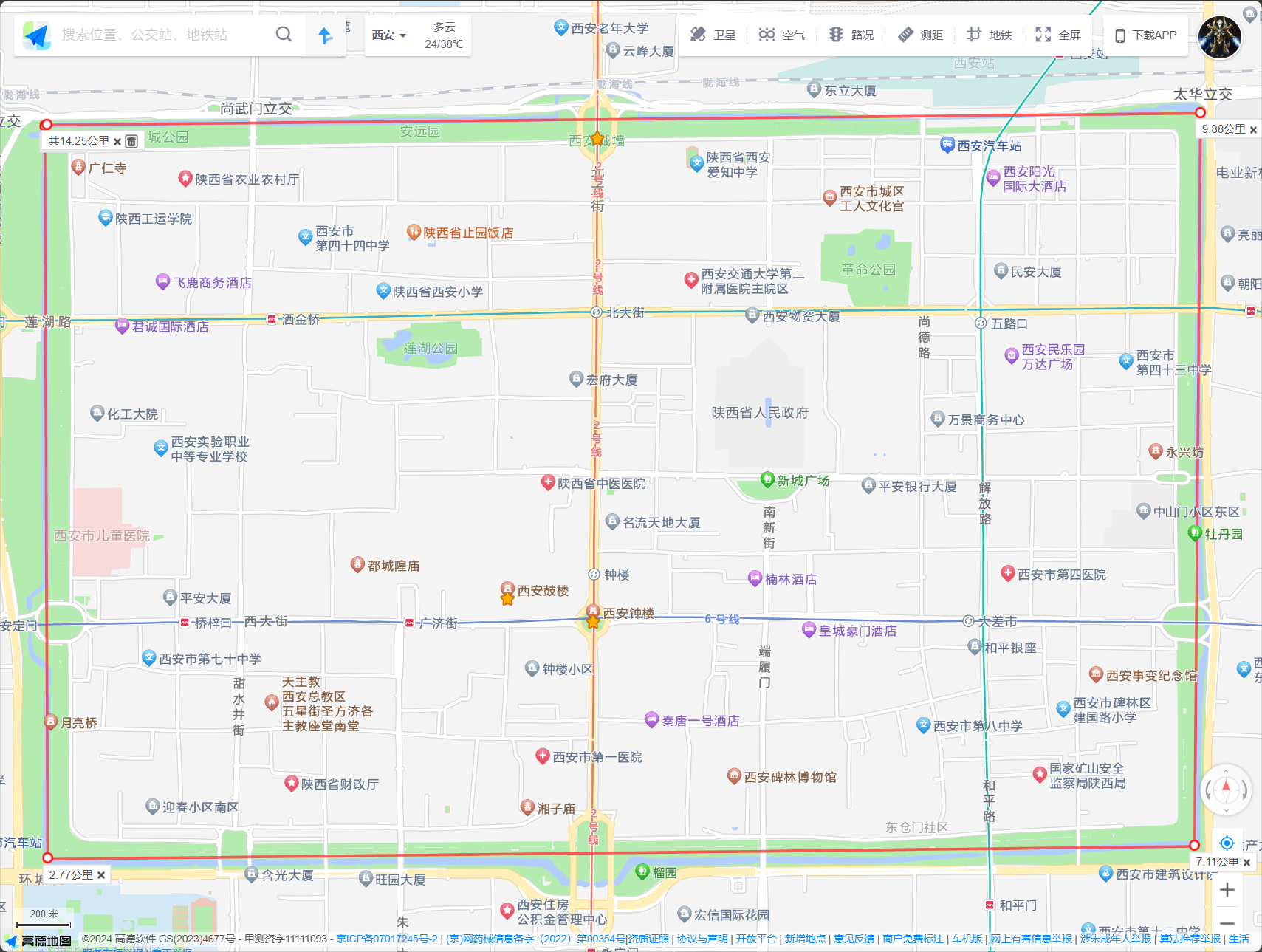
Task: Open the 开放平台 footer link
Action: click(755, 939)
